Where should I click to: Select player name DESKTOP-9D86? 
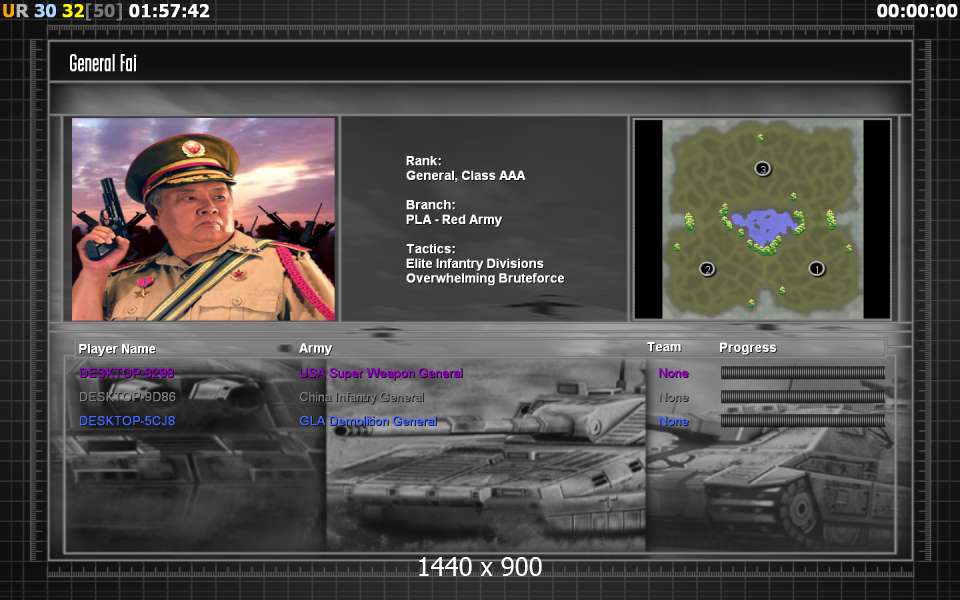(127, 397)
